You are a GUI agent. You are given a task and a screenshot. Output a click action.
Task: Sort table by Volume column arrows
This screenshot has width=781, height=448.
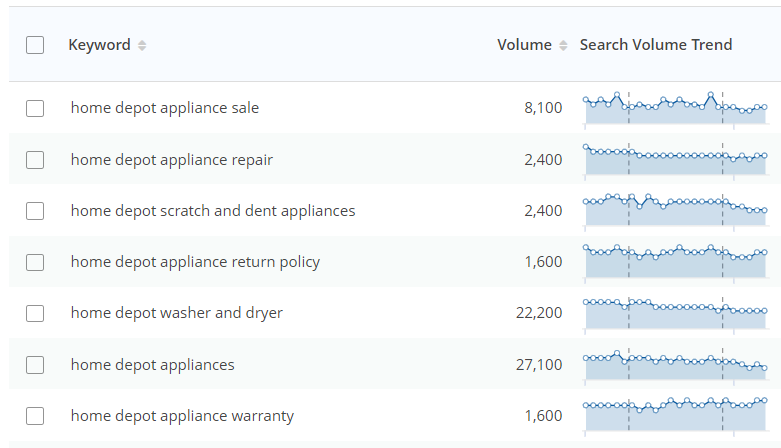563,45
